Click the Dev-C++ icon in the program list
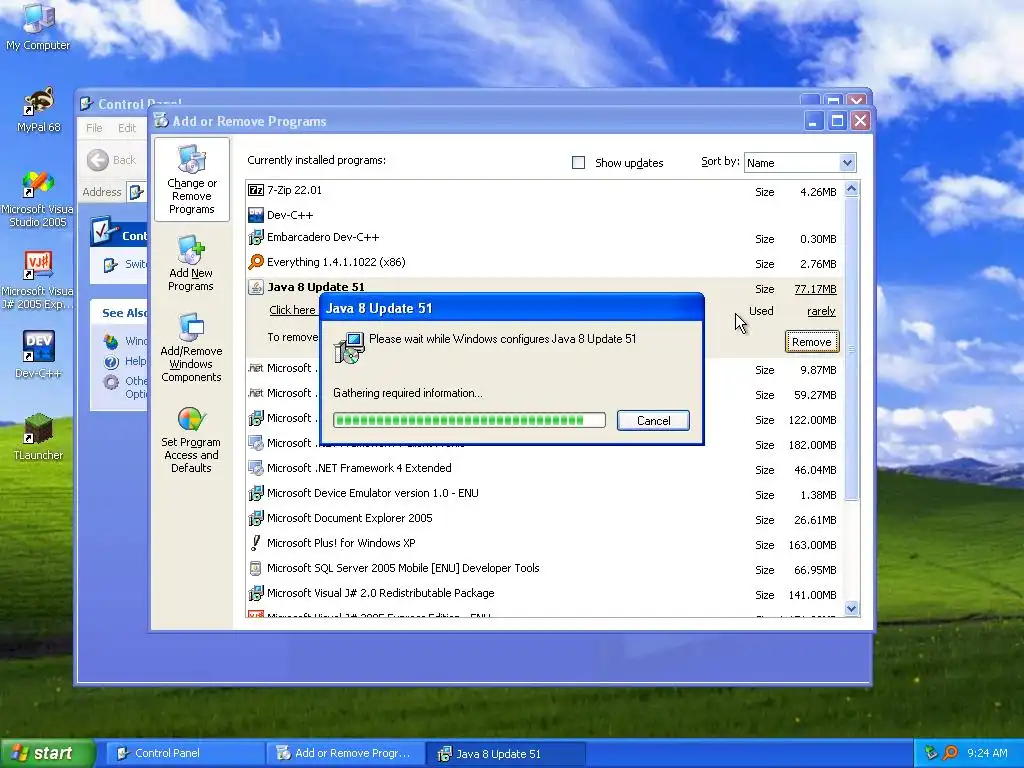 256,215
